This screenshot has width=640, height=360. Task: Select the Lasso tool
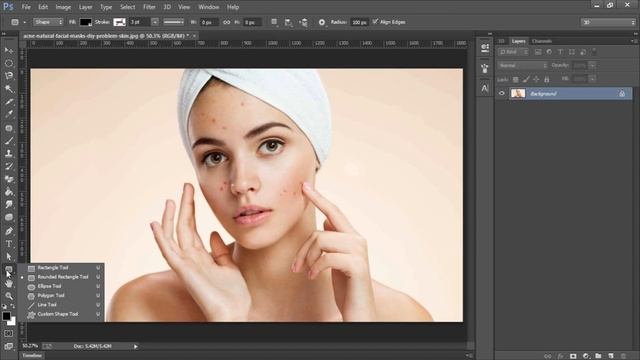pyautogui.click(x=9, y=76)
